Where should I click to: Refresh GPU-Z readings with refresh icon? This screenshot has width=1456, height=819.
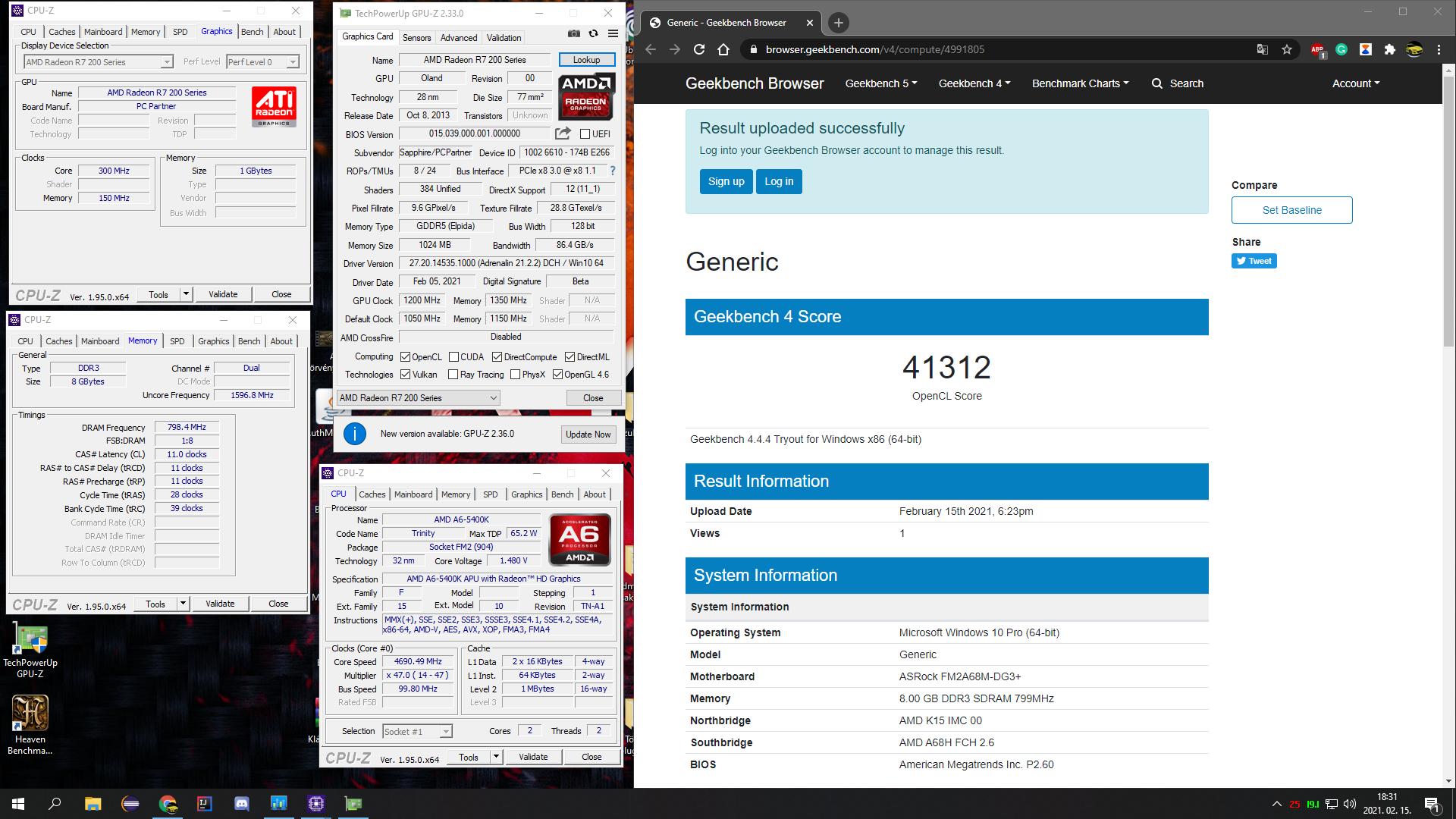pos(593,34)
